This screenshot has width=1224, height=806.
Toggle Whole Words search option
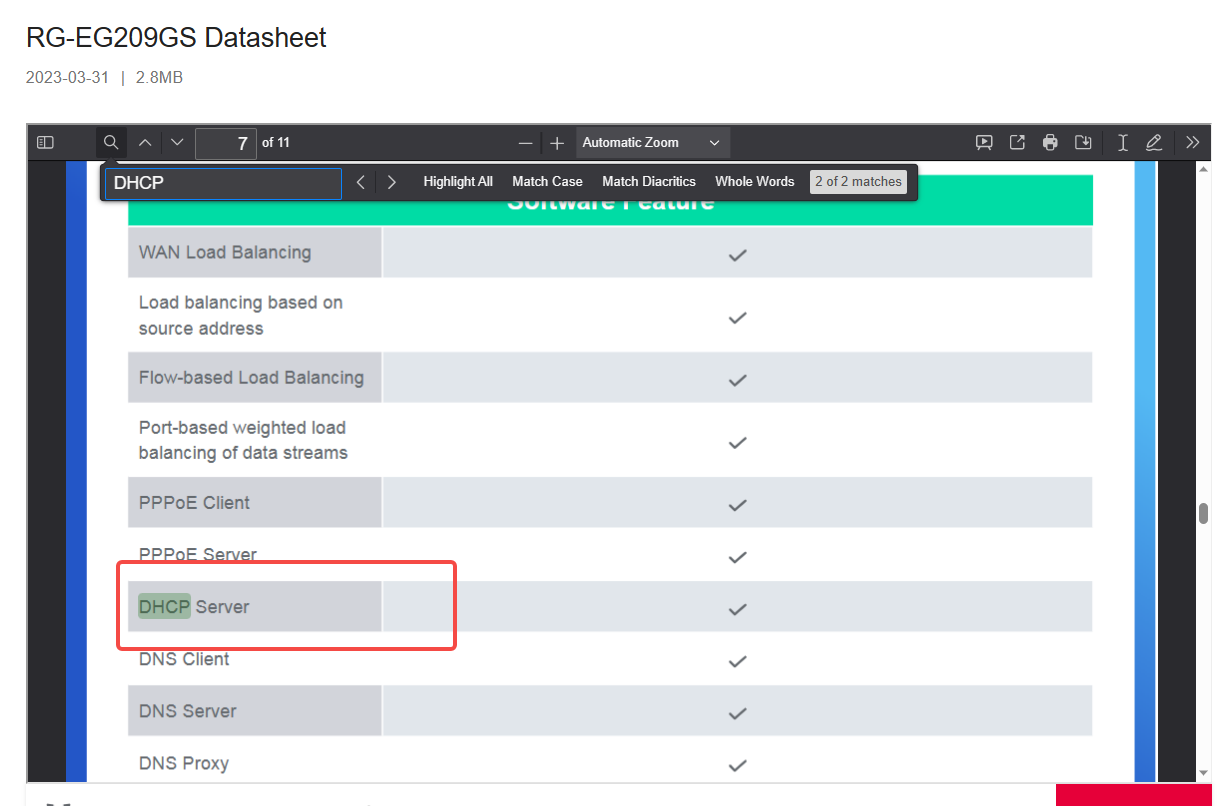click(755, 182)
